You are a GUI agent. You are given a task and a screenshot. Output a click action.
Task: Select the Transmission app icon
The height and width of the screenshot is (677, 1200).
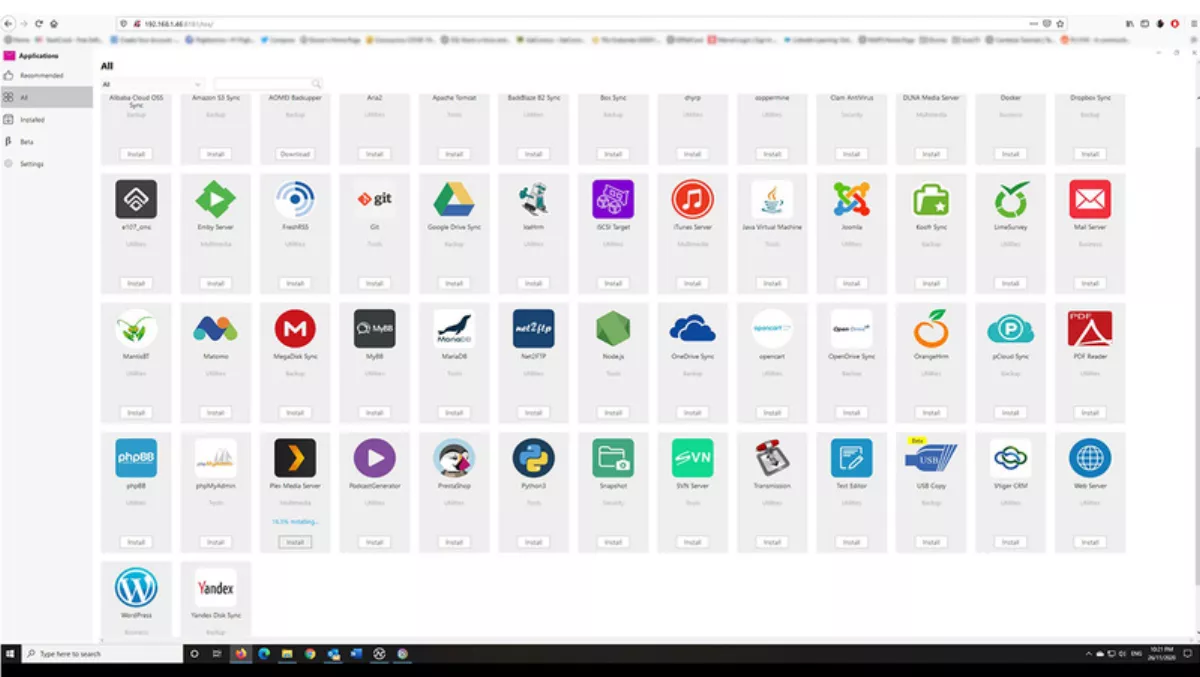[x=772, y=458]
